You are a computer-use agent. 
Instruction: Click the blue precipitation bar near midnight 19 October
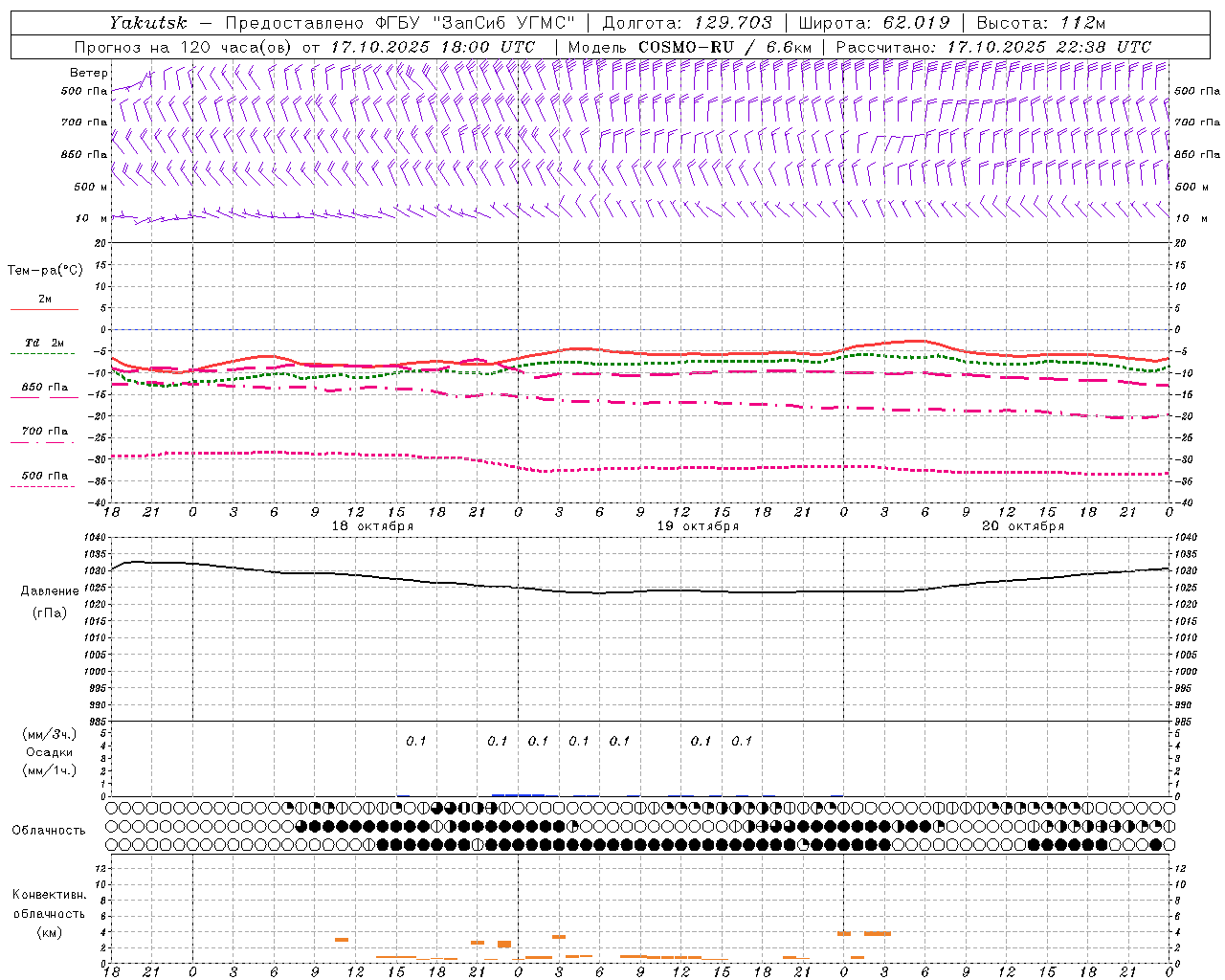(518, 794)
